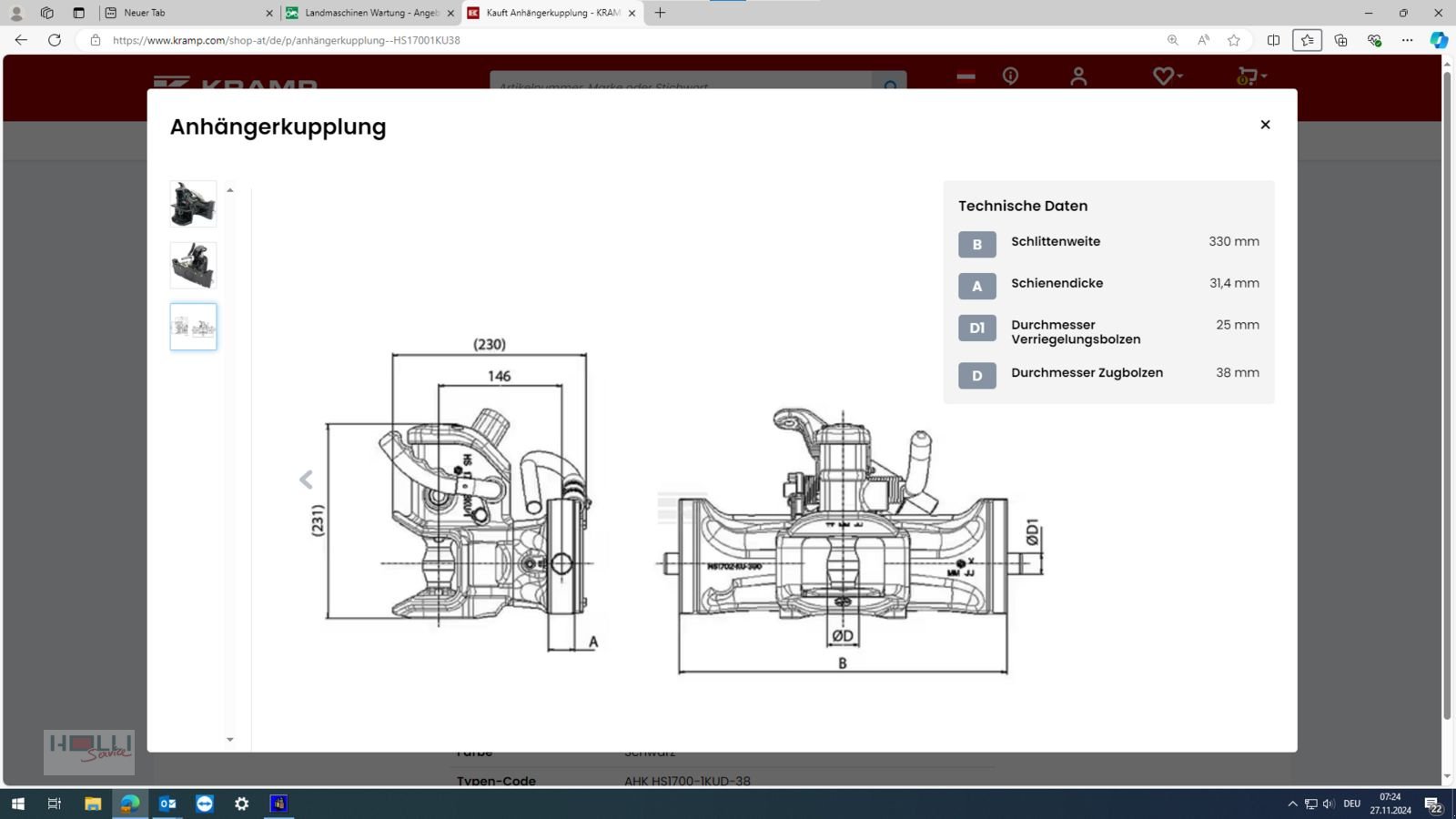The width and height of the screenshot is (1456, 819).
Task: Open browser zoom control in address bar
Action: [1172, 40]
